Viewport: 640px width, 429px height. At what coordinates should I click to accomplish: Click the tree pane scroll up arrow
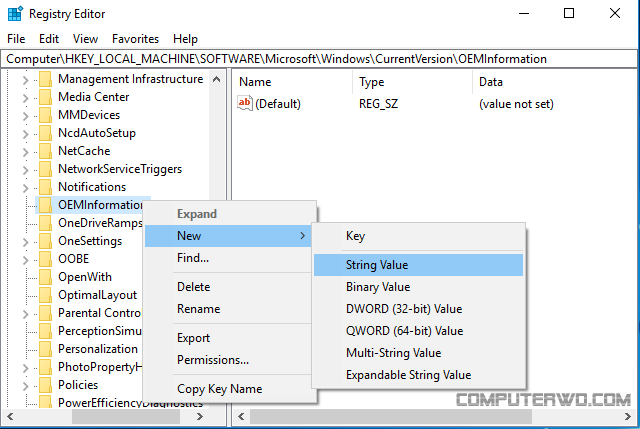coord(217,80)
